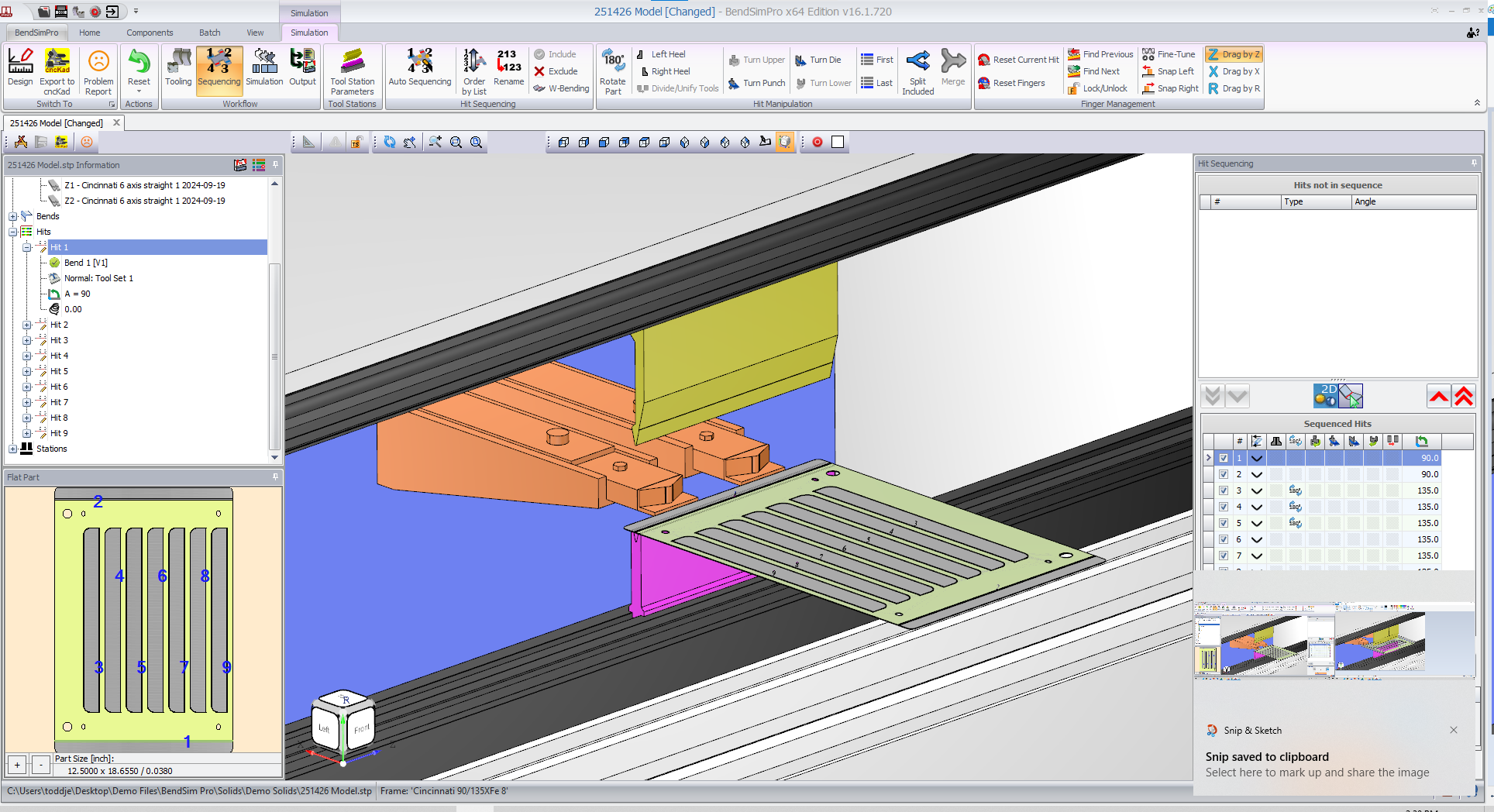Image resolution: width=1494 pixels, height=812 pixels.
Task: Collapse the Hits tree node
Action: click(13, 232)
